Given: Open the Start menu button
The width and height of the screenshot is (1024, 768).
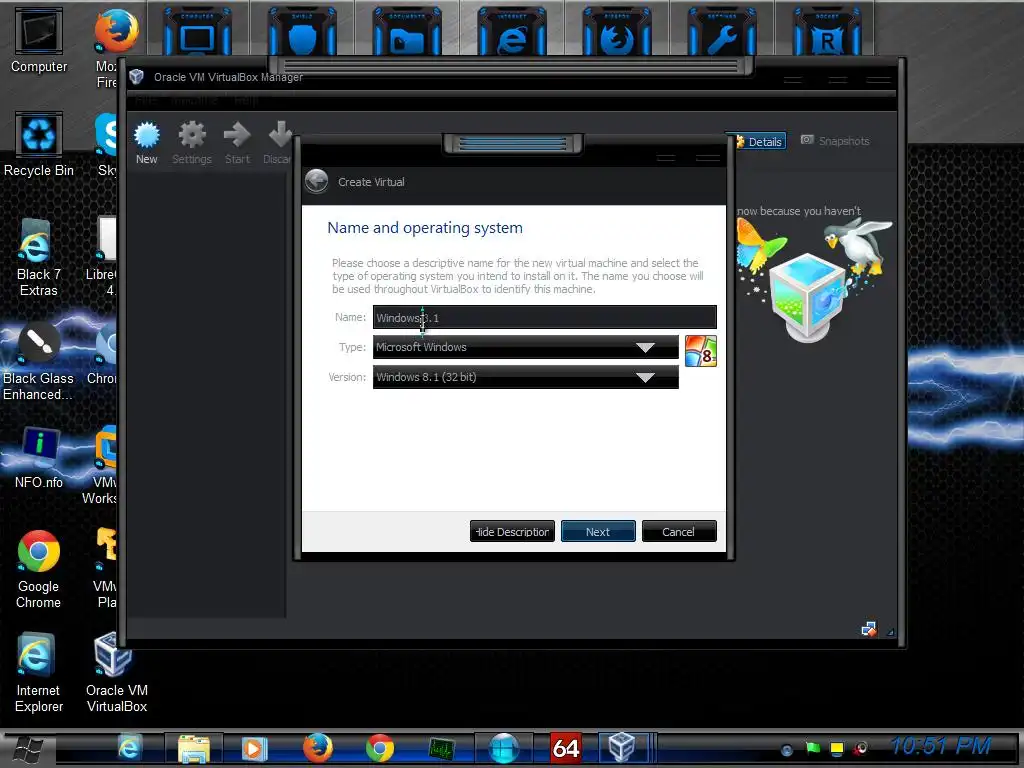Looking at the screenshot, I should (29, 749).
